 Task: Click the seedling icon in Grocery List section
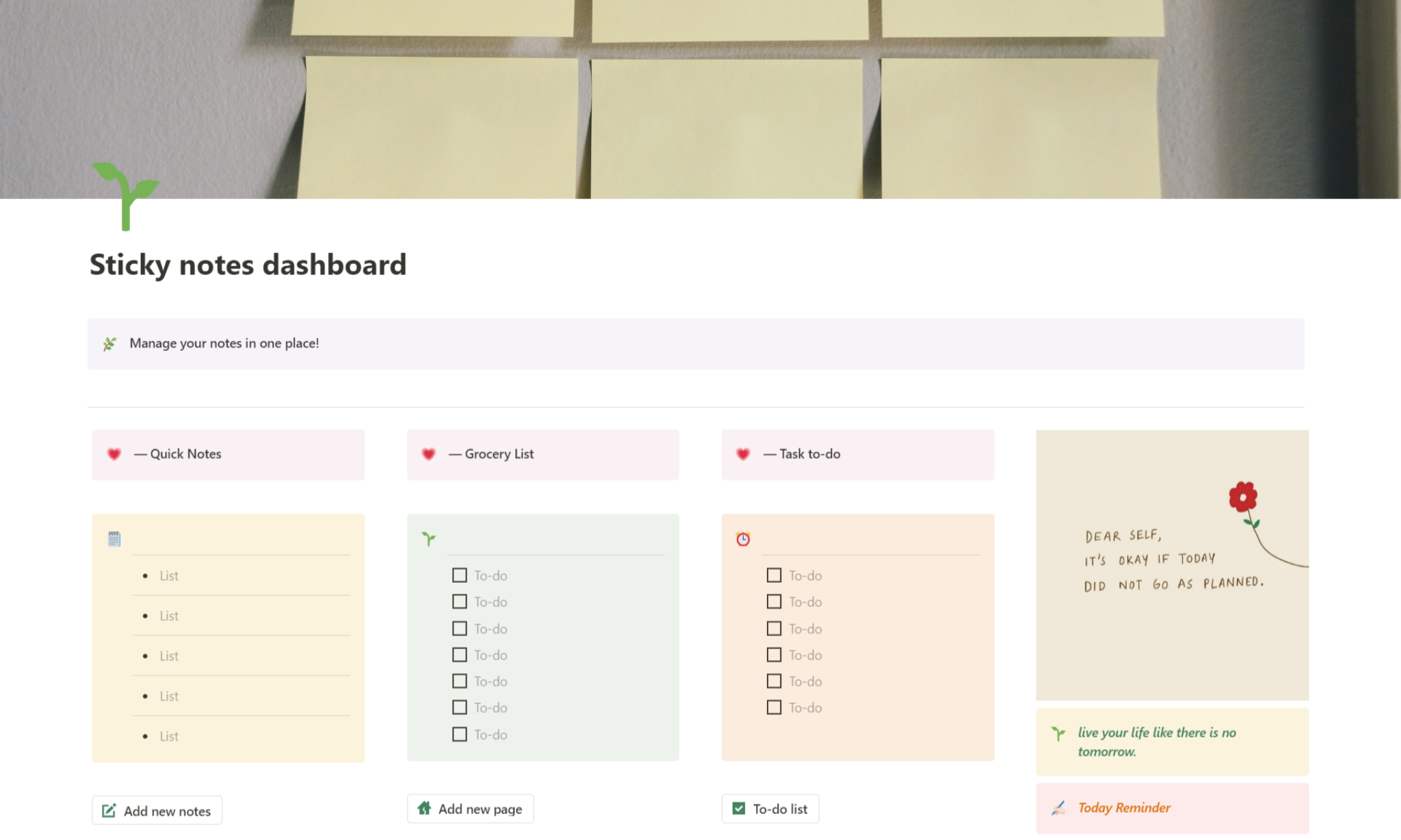(x=429, y=539)
